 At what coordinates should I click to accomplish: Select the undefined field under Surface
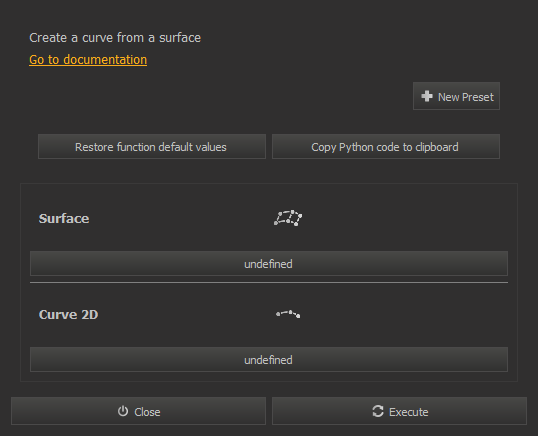point(269,263)
